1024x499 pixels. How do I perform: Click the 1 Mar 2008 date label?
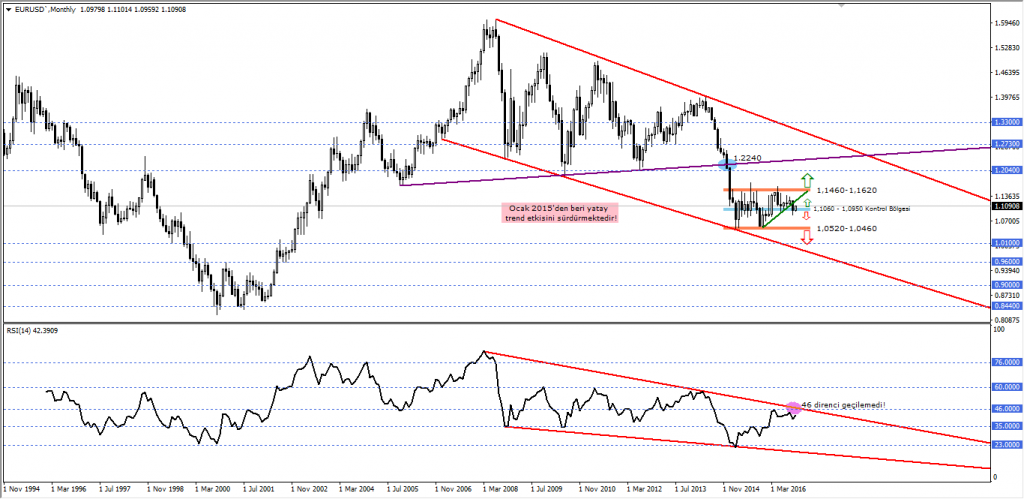pos(501,489)
